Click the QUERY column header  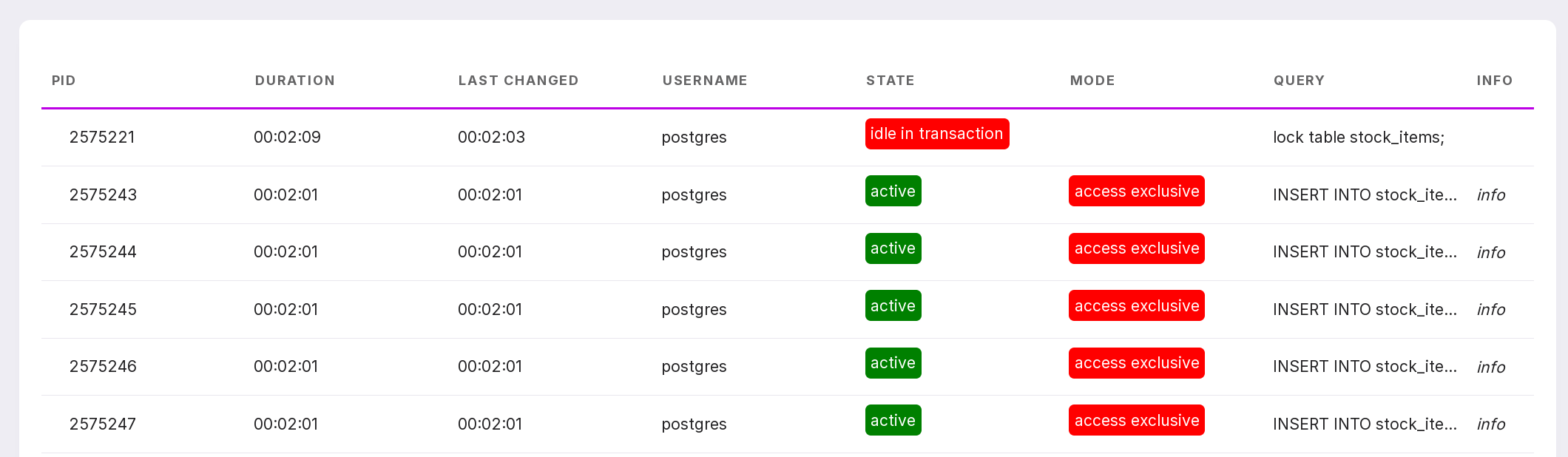click(x=1298, y=81)
